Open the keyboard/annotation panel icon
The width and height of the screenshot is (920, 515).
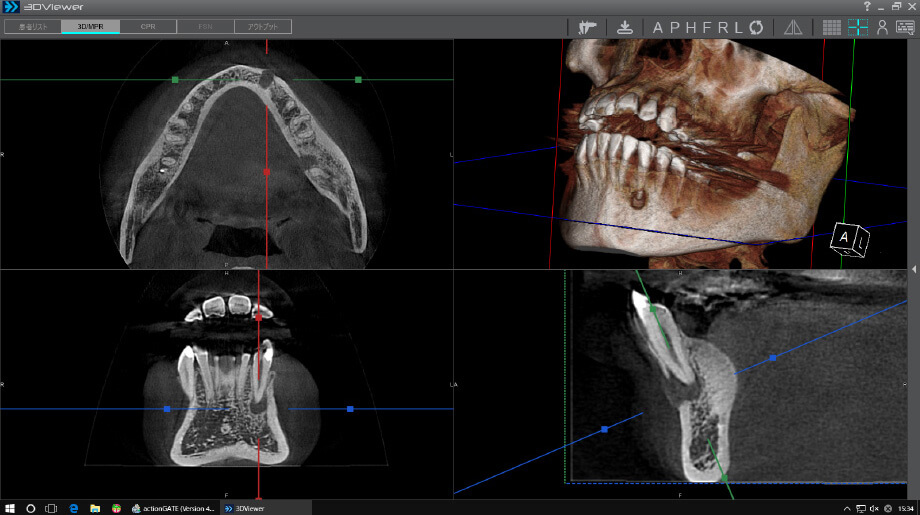[905, 27]
